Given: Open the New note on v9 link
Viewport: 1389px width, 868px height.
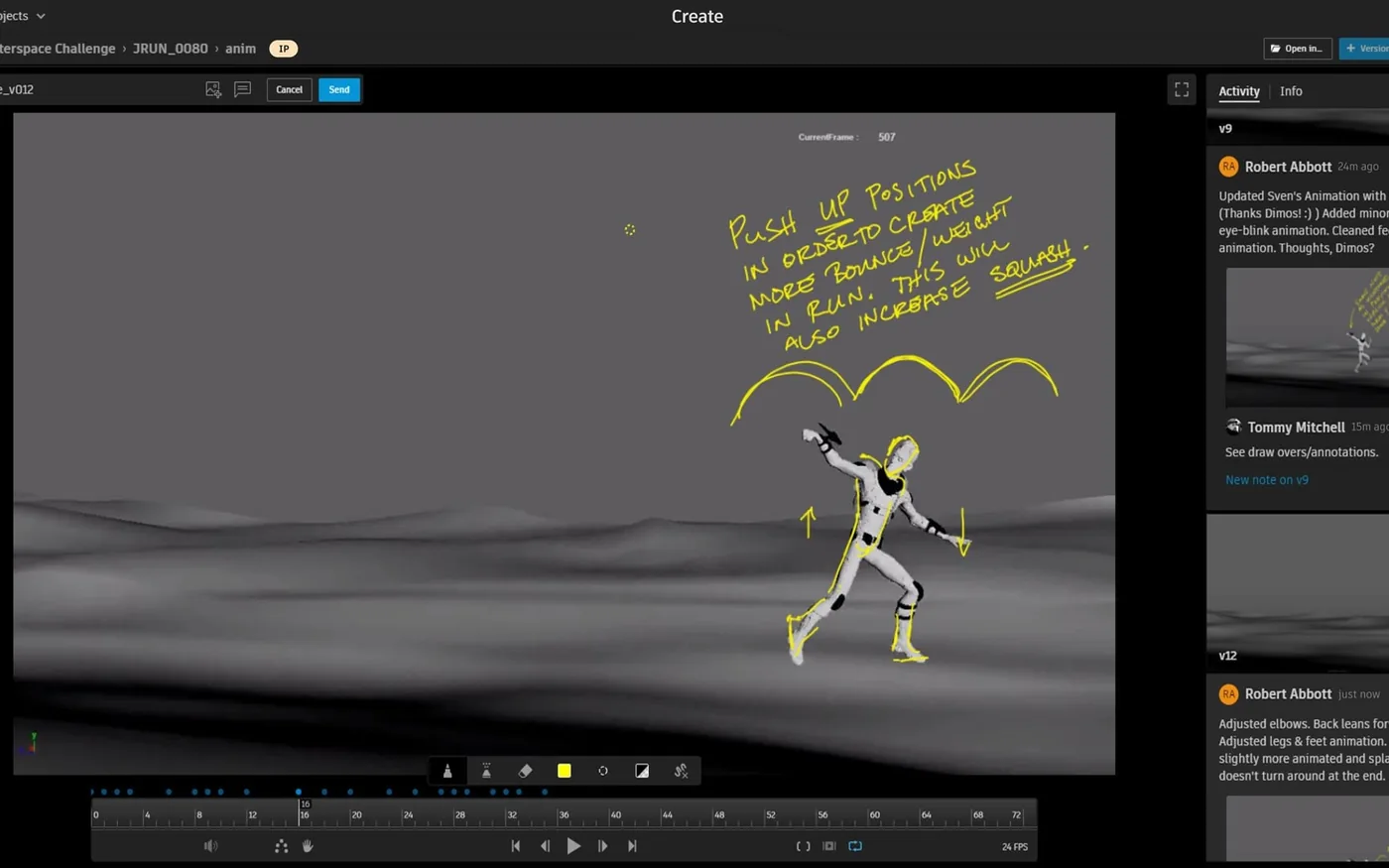Looking at the screenshot, I should [1267, 480].
